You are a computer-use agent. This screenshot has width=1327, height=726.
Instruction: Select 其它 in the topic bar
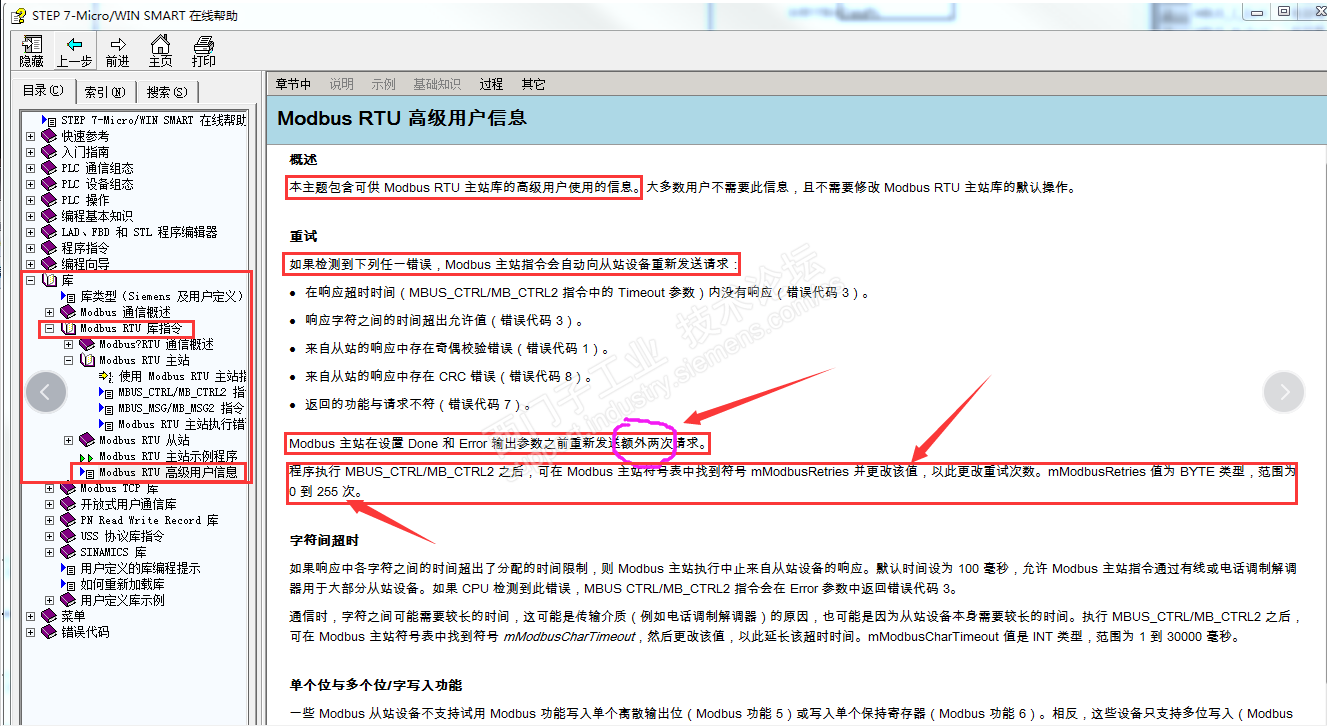[x=534, y=84]
